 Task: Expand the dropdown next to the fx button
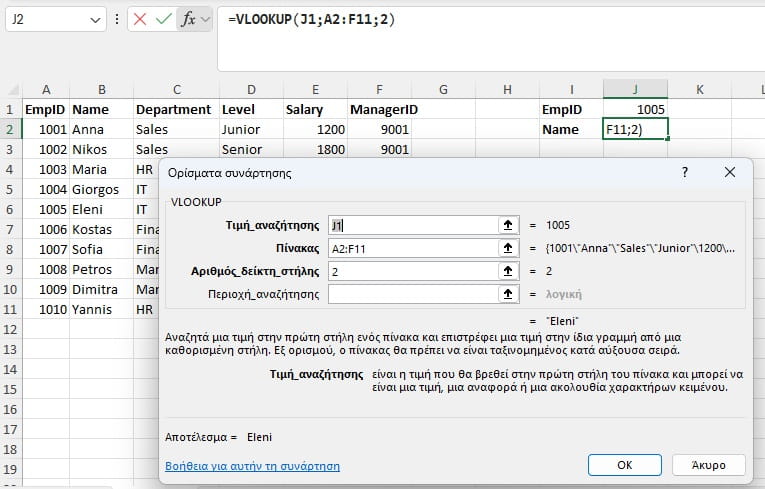[205, 20]
